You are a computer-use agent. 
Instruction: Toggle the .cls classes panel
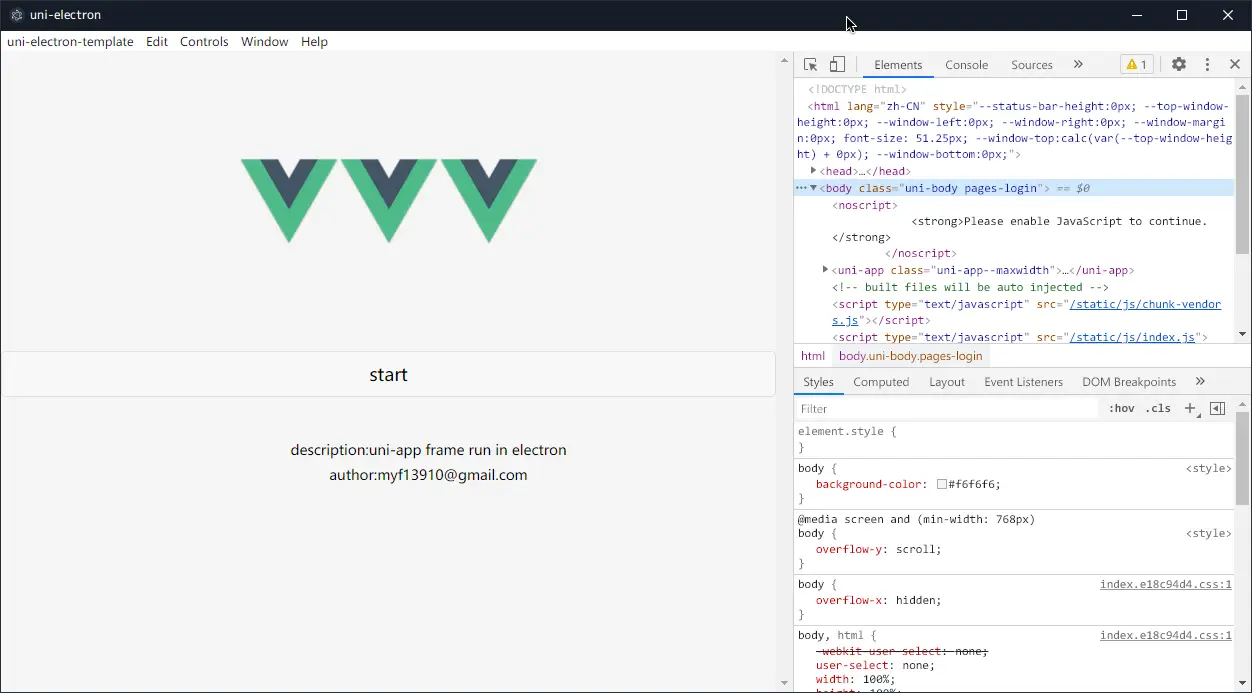1158,408
